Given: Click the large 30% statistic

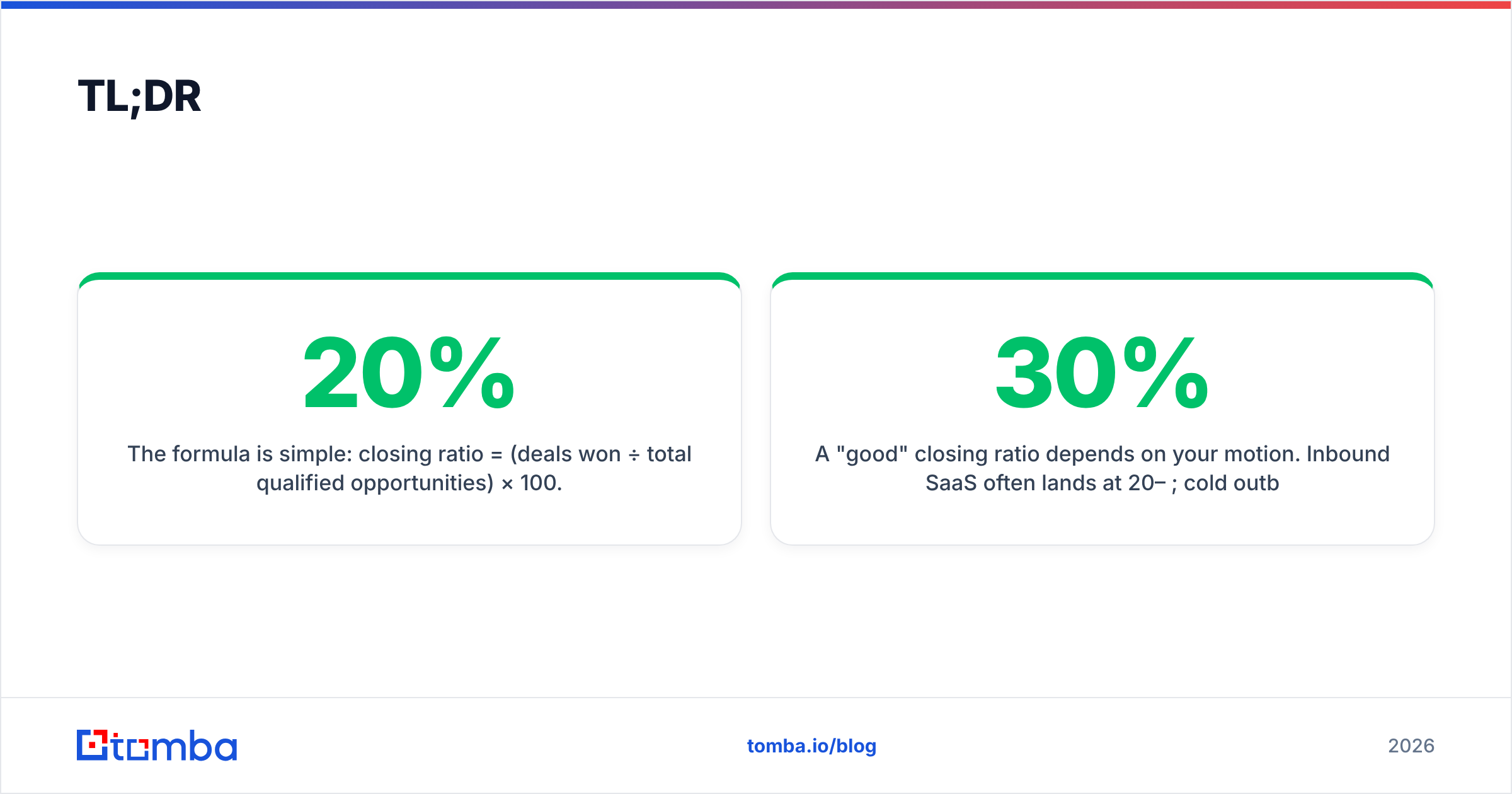Looking at the screenshot, I should click(x=1102, y=372).
